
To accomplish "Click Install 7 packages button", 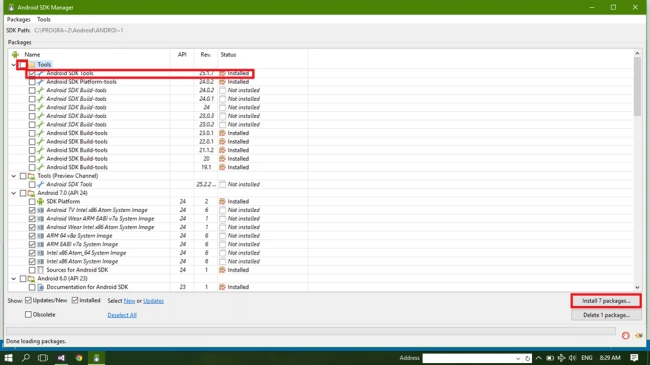I will (x=606, y=301).
